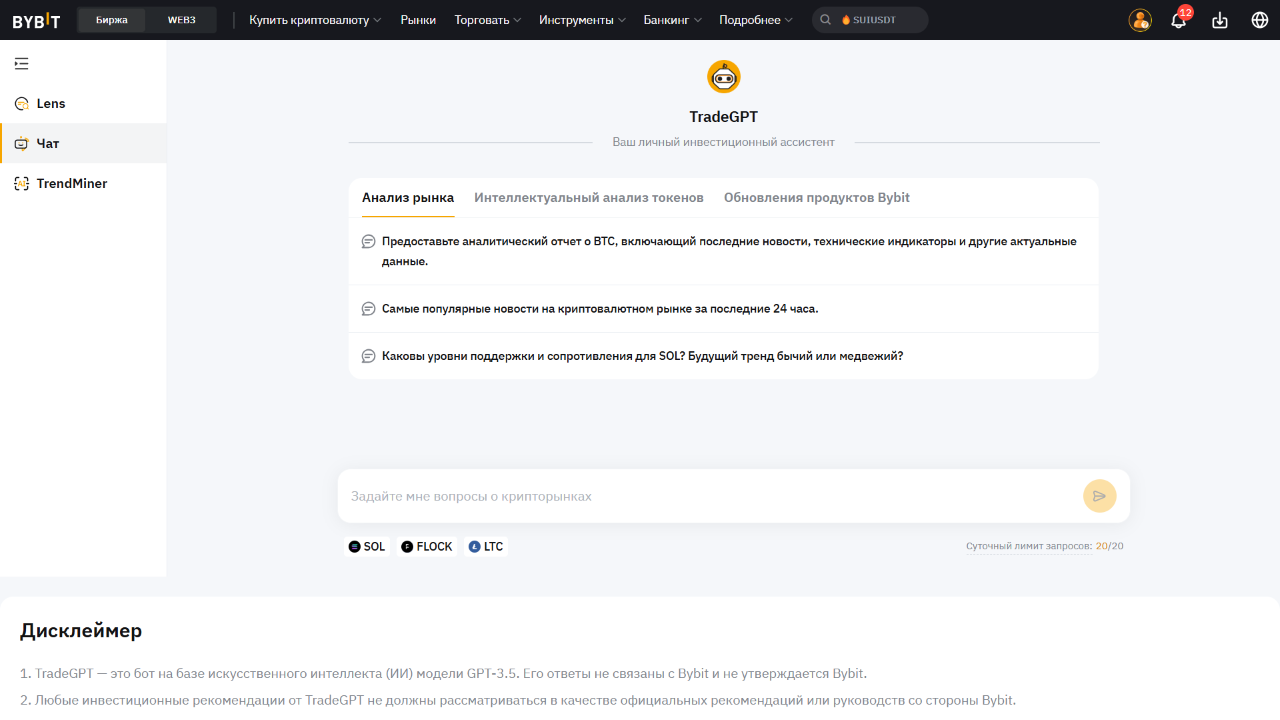Viewport: 1280px width, 720px height.
Task: Open the language globe icon
Action: [1259, 20]
